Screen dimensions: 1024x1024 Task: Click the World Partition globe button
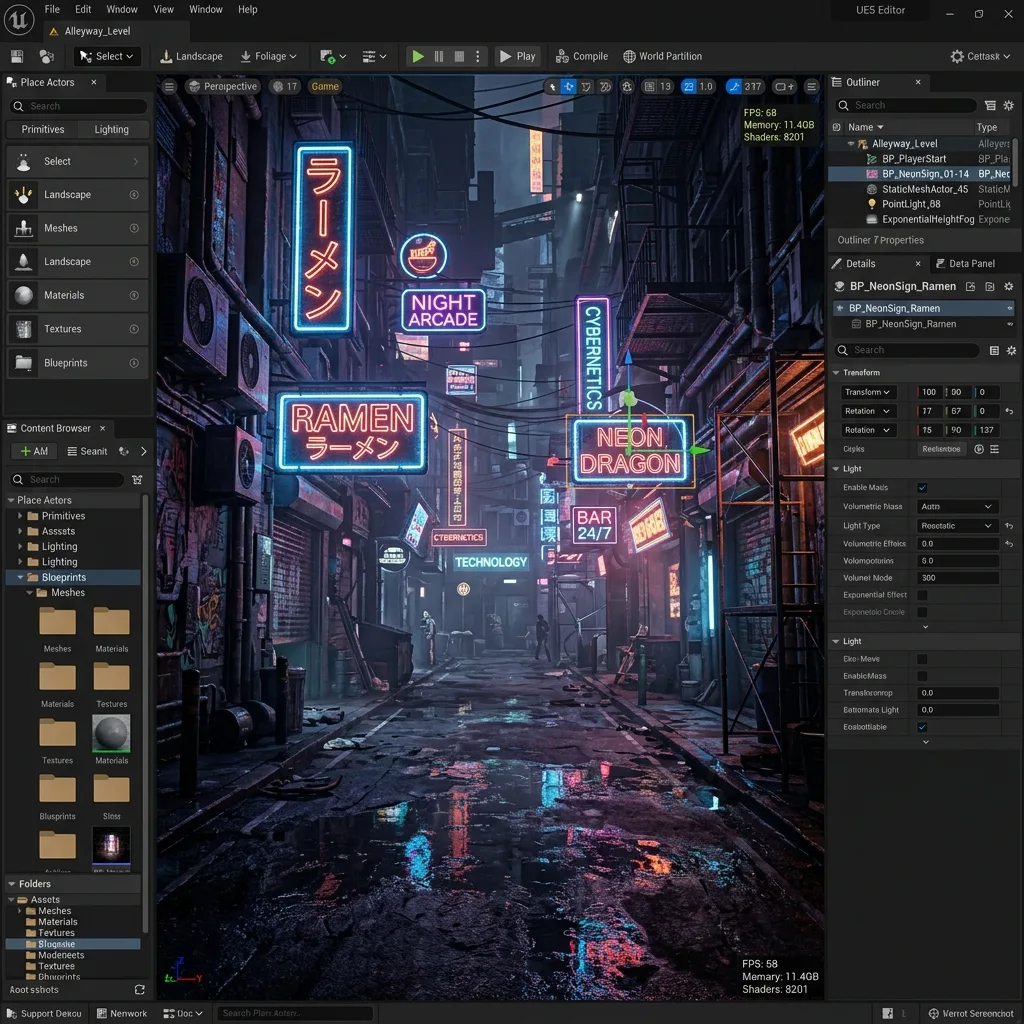662,57
